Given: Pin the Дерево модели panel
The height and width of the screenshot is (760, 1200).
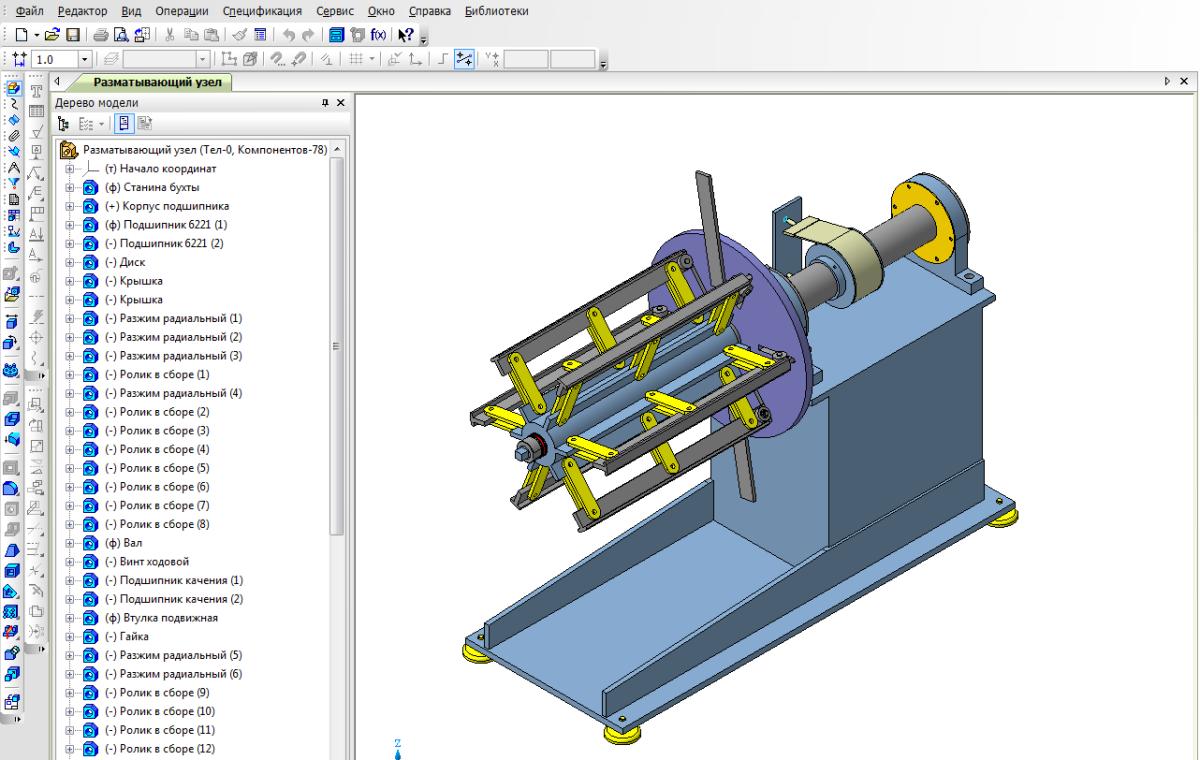Looking at the screenshot, I should tap(325, 103).
